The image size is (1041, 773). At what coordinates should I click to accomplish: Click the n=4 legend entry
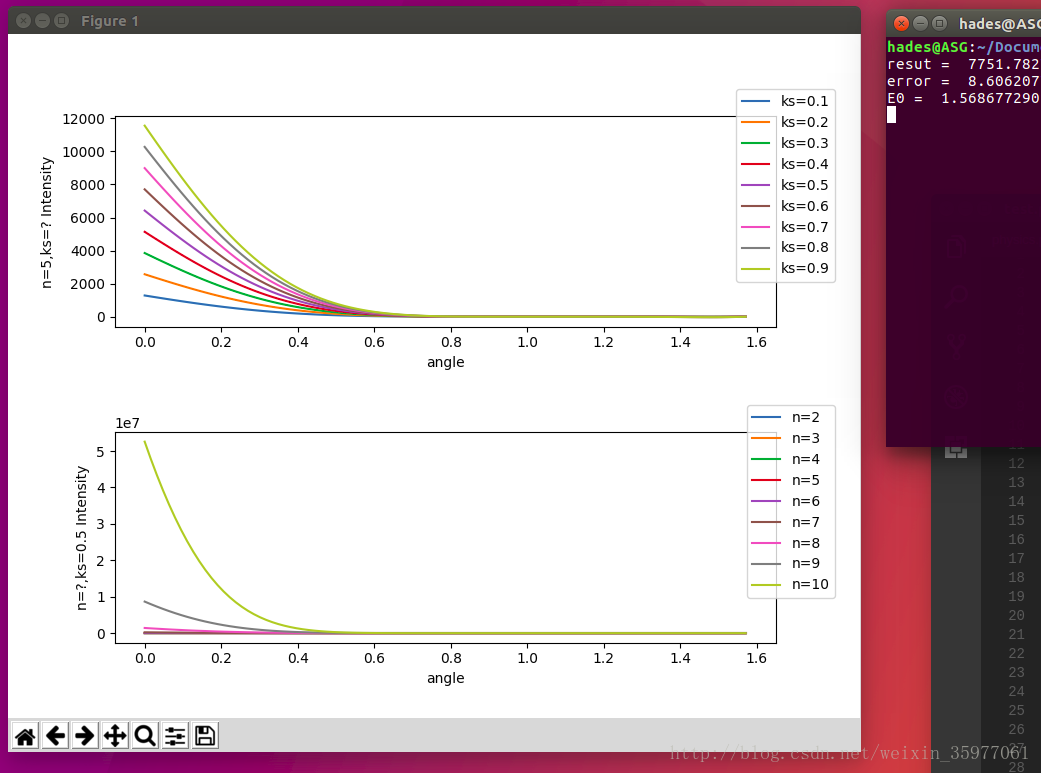[x=785, y=459]
